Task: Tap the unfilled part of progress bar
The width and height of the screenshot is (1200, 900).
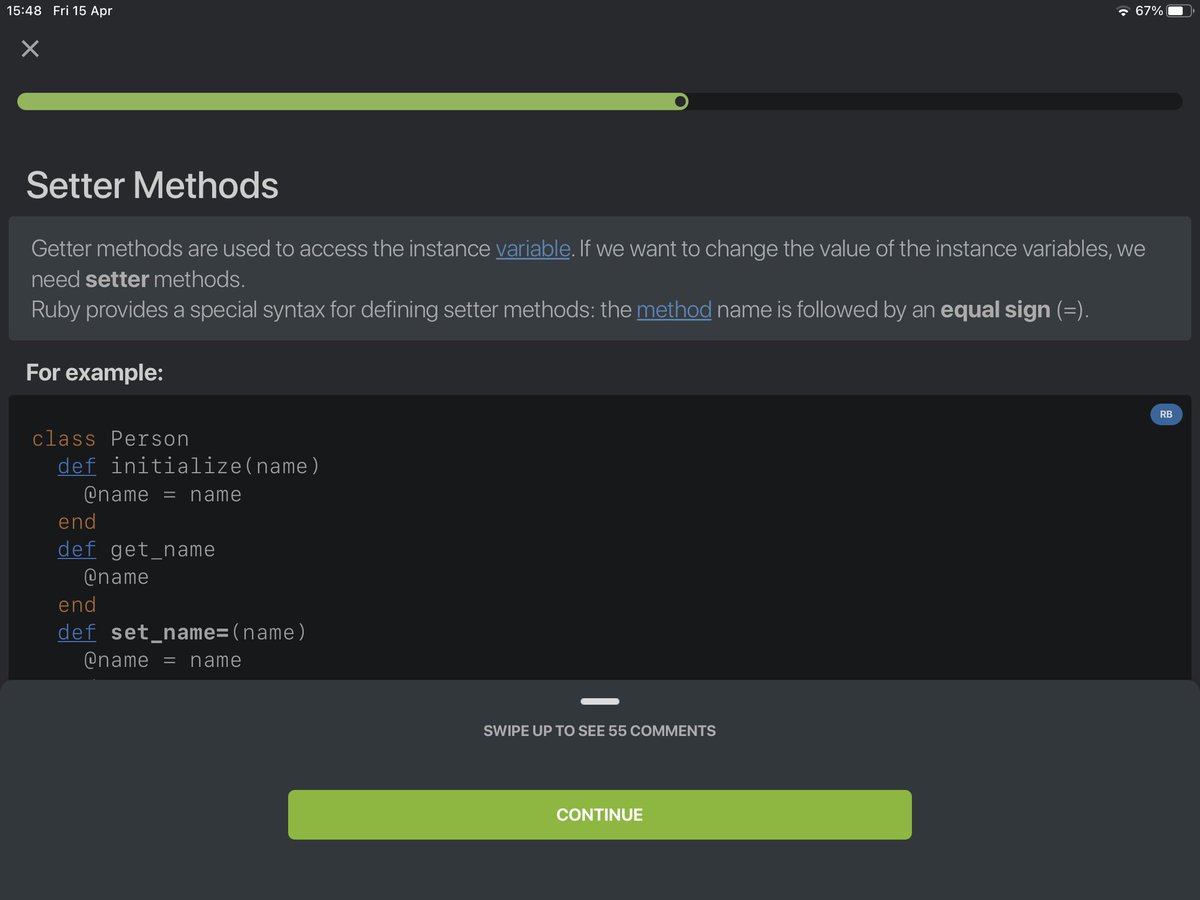Action: coord(935,101)
